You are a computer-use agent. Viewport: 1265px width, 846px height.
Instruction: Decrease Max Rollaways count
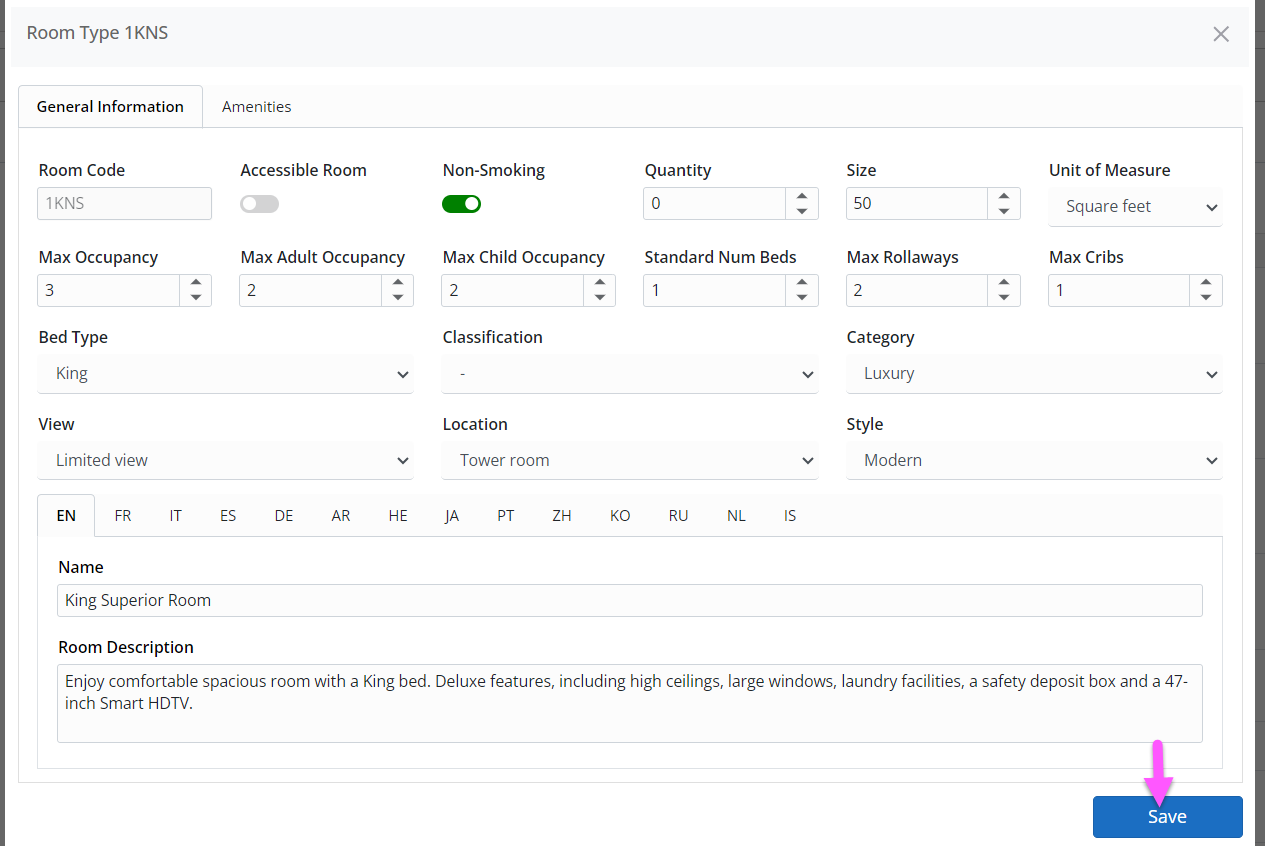click(1003, 298)
